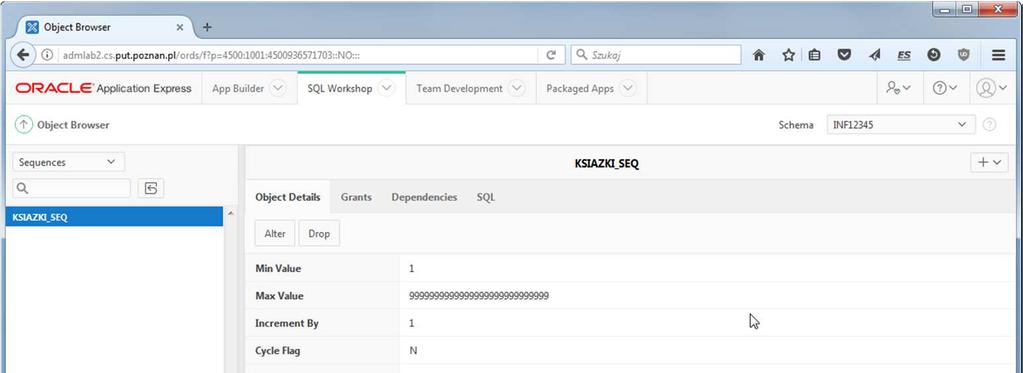This screenshot has width=1023, height=373.
Task: Open the plus create object menu
Action: pos(989,162)
